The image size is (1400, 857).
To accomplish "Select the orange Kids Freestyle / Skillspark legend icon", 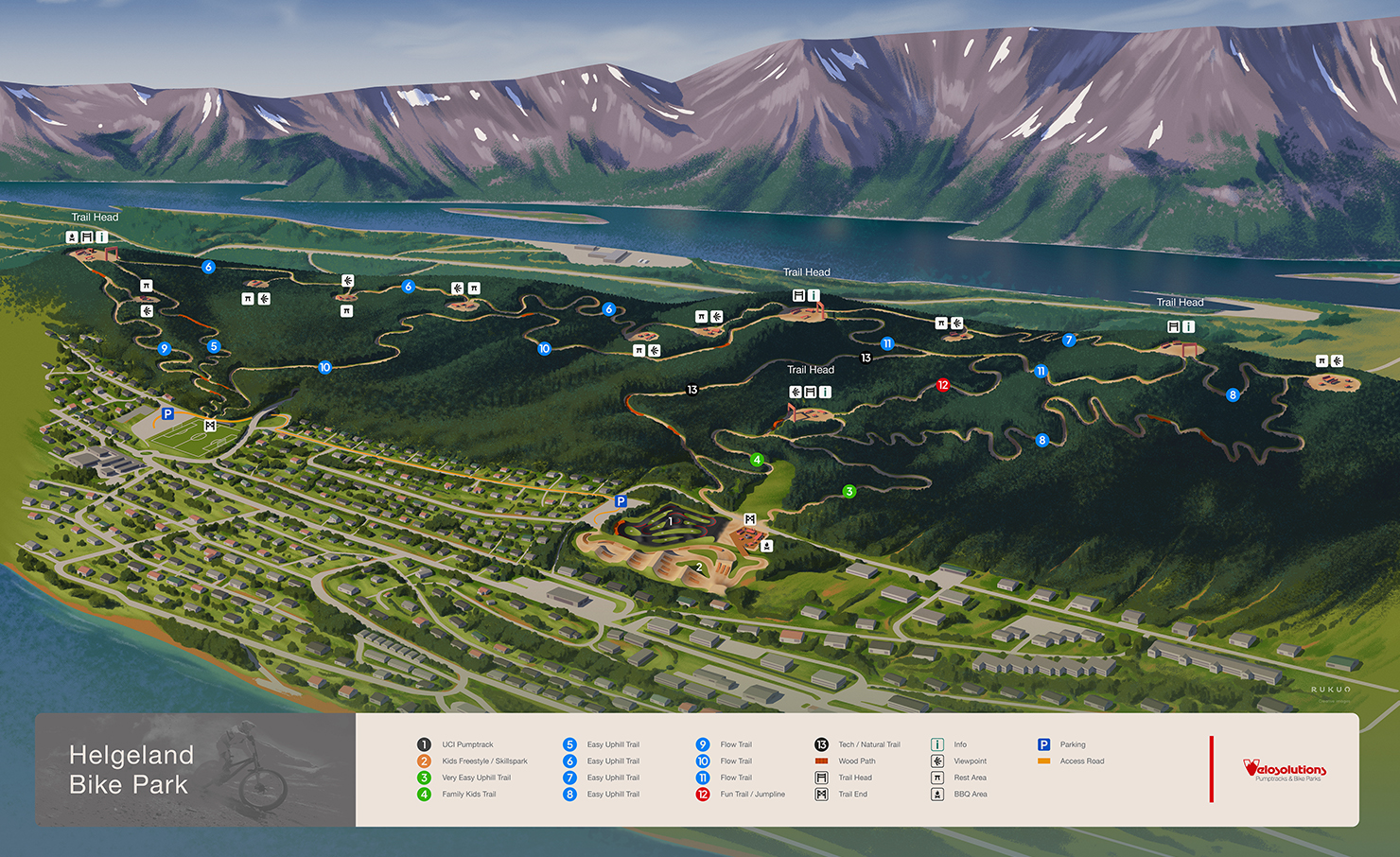I will tap(424, 761).
